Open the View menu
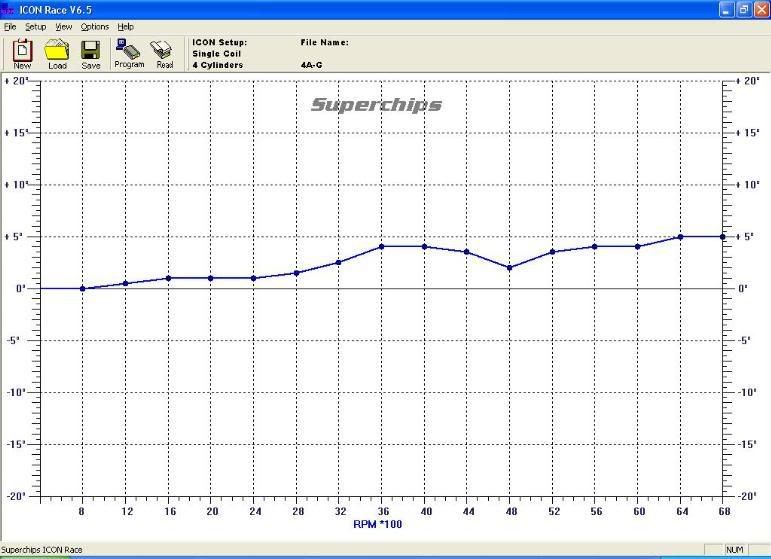 point(63,27)
